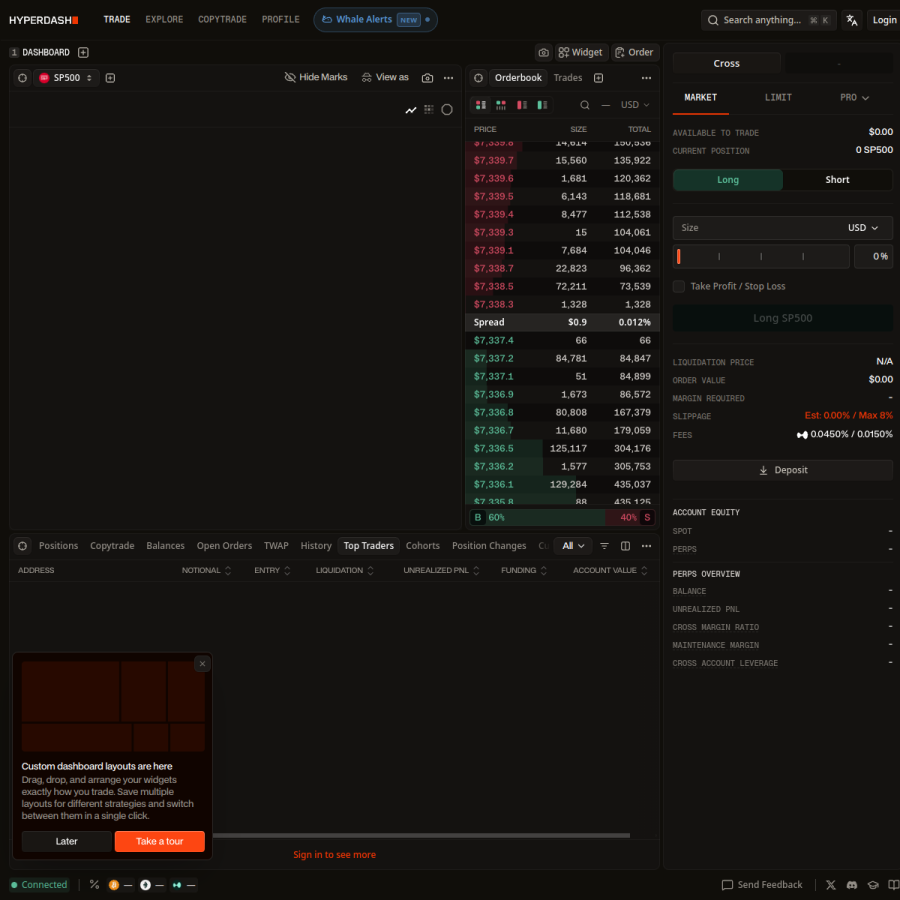900x900 pixels.
Task: Open the language translation icon
Action: point(852,20)
